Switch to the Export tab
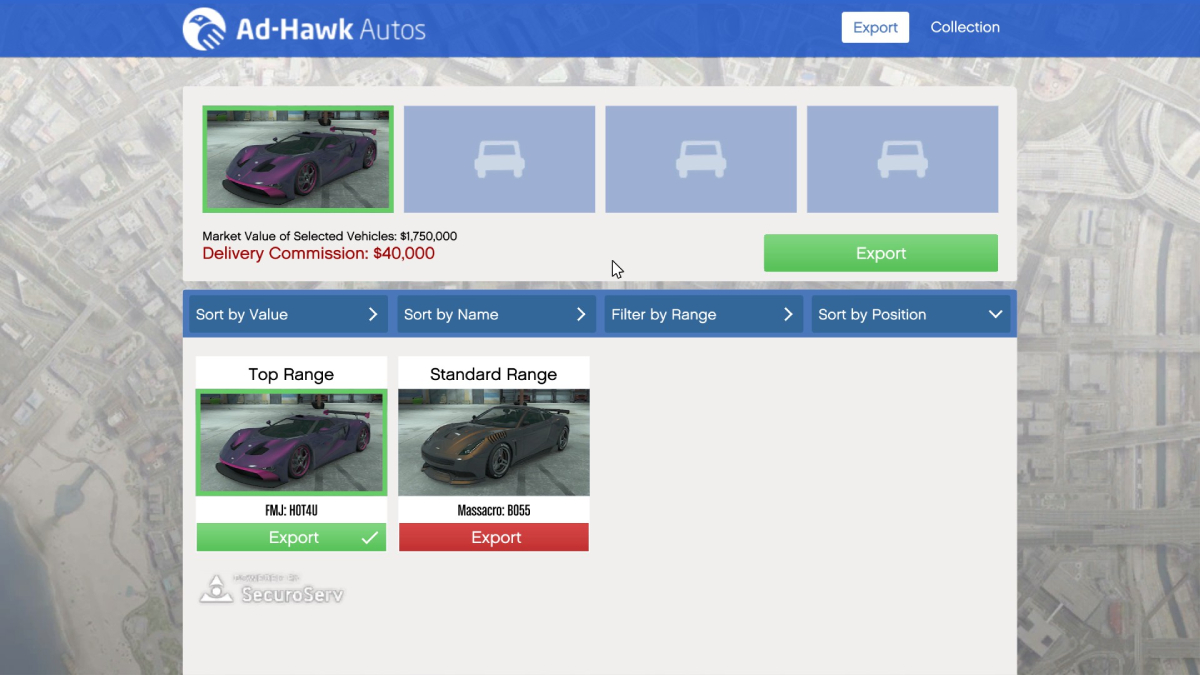 [x=875, y=27]
